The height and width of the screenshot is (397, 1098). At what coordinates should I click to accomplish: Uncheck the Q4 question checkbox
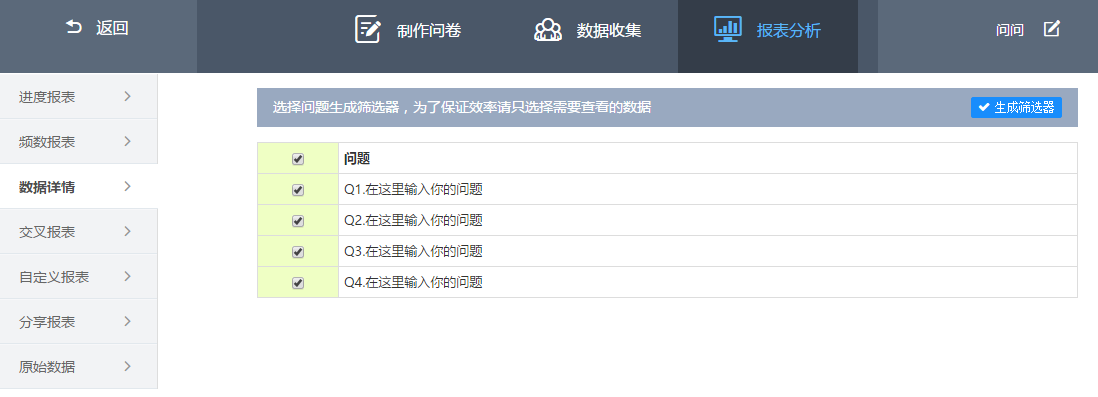298,283
